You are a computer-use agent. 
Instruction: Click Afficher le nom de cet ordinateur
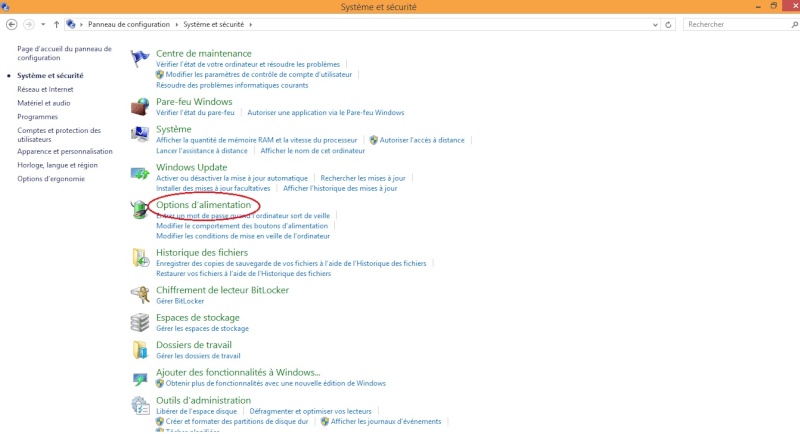pos(313,151)
